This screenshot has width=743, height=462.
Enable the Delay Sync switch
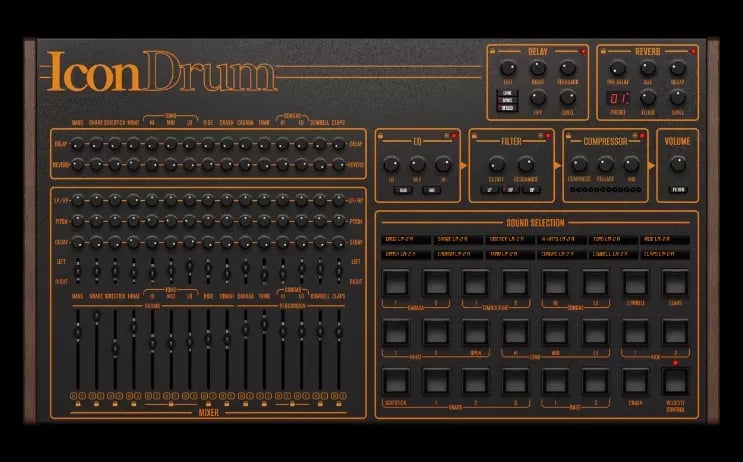pos(507,100)
